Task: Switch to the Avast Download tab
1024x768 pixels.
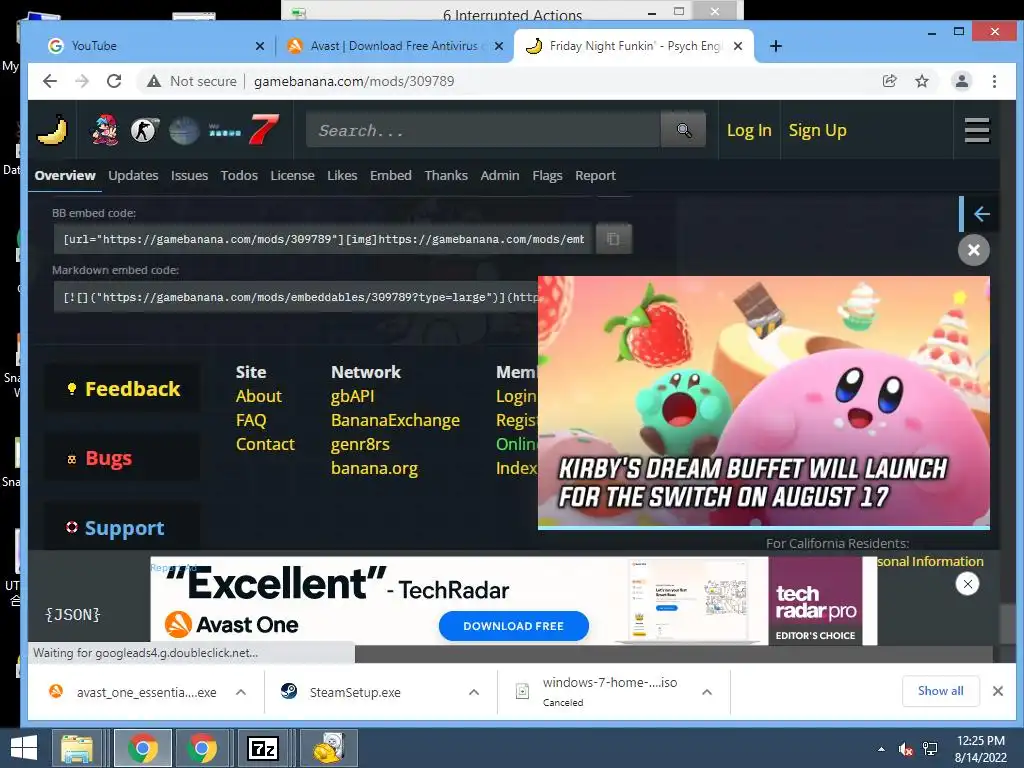Action: [394, 46]
